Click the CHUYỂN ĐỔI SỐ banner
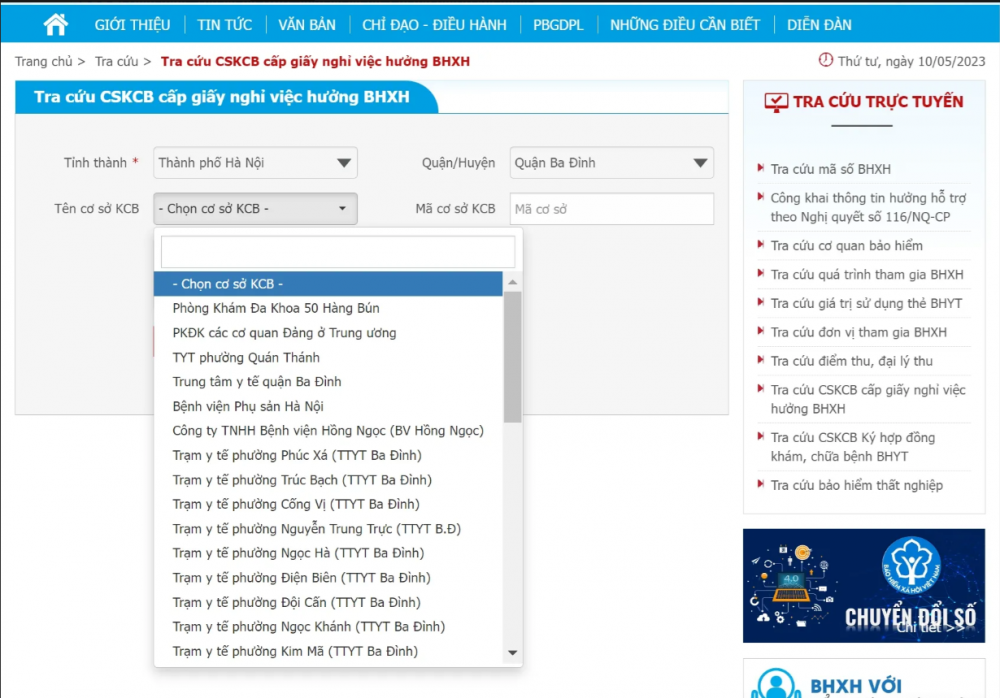 pyautogui.click(x=864, y=586)
